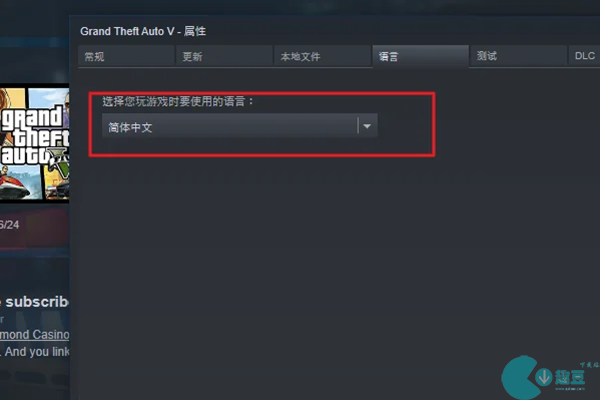This screenshot has width=600, height=400.
Task: Go to the 测试 tab
Action: (x=518, y=56)
